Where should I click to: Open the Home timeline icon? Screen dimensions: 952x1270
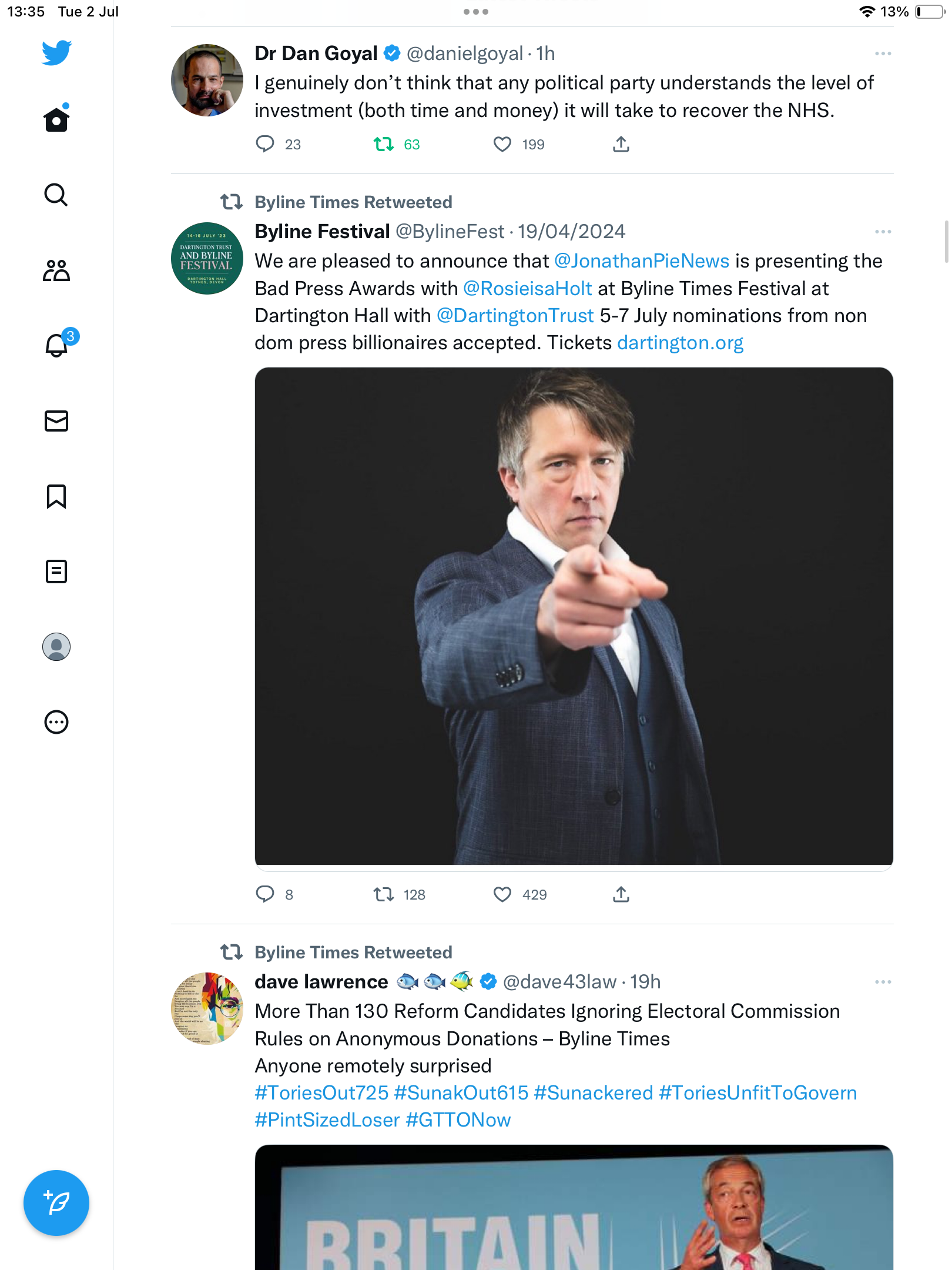(x=56, y=120)
